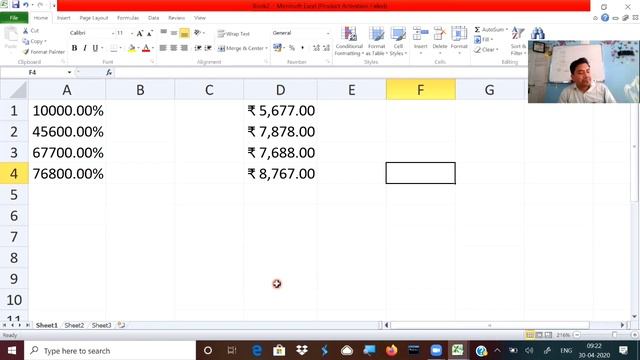Screen dimensions: 640x360
Task: Select row 5 header
Action: pyautogui.click(x=14, y=195)
